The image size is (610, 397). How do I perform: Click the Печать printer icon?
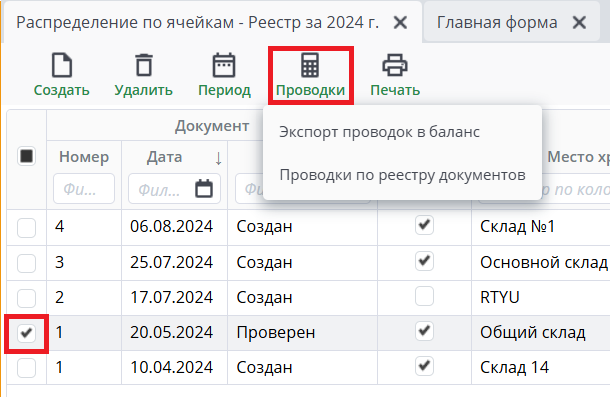click(395, 65)
